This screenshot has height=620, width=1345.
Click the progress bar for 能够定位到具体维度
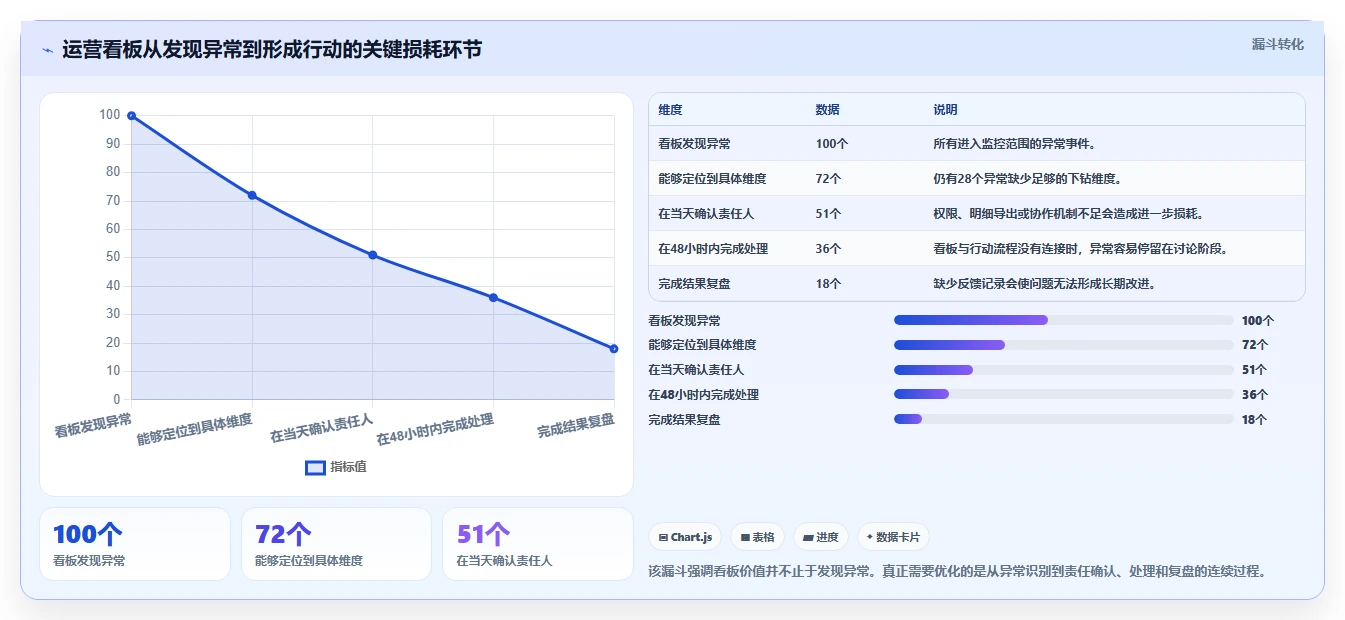click(x=1064, y=345)
